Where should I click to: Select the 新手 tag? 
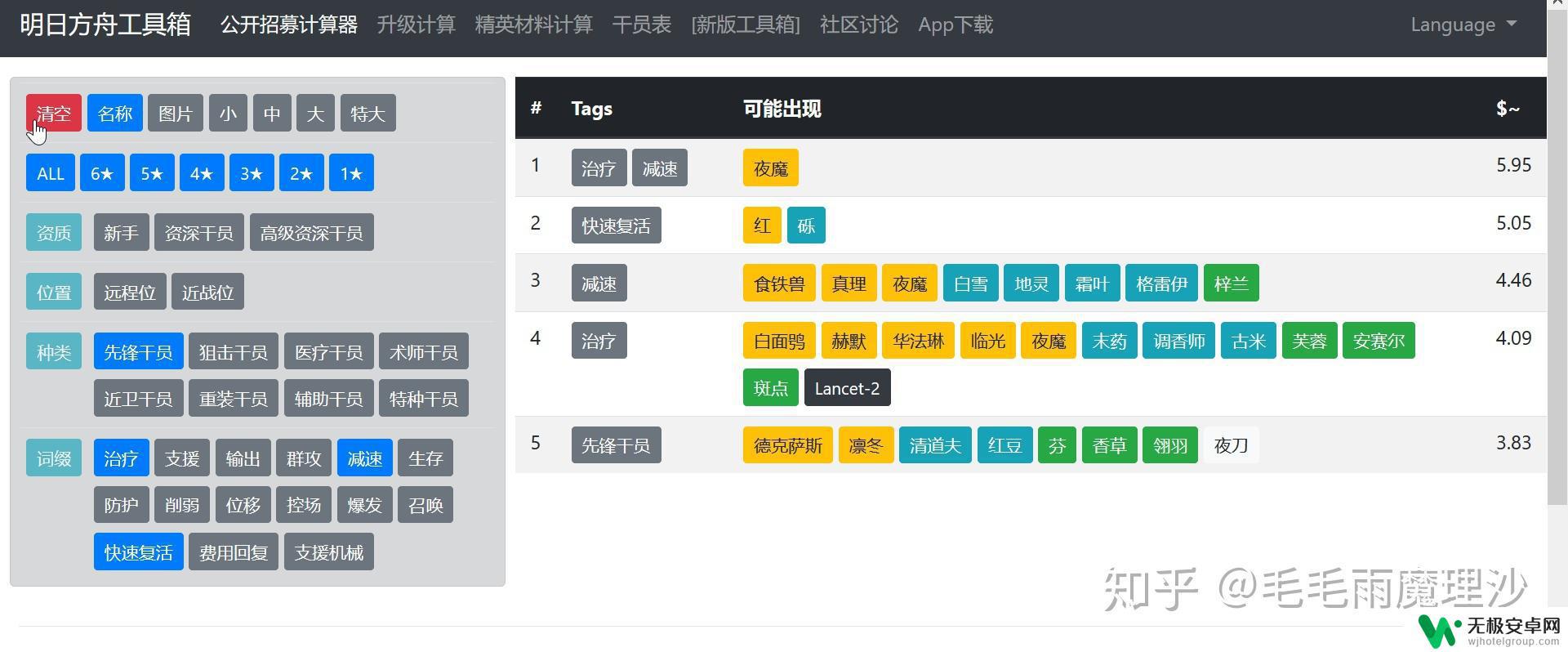click(x=122, y=232)
